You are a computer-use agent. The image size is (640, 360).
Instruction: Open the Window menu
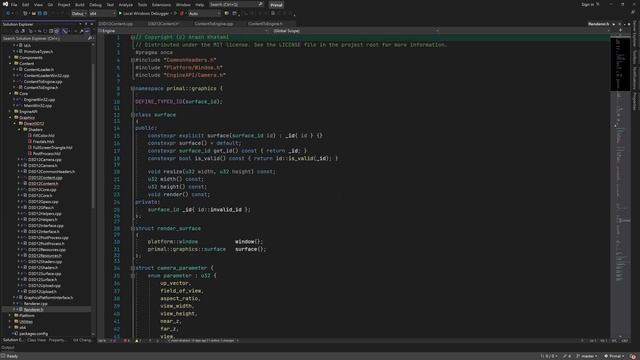183,5
